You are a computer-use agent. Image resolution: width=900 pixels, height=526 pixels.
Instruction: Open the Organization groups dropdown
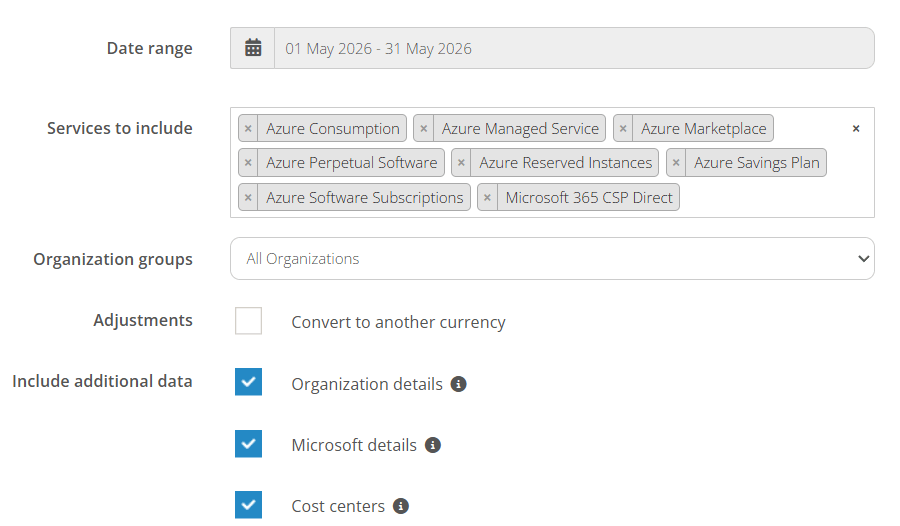(x=552, y=259)
